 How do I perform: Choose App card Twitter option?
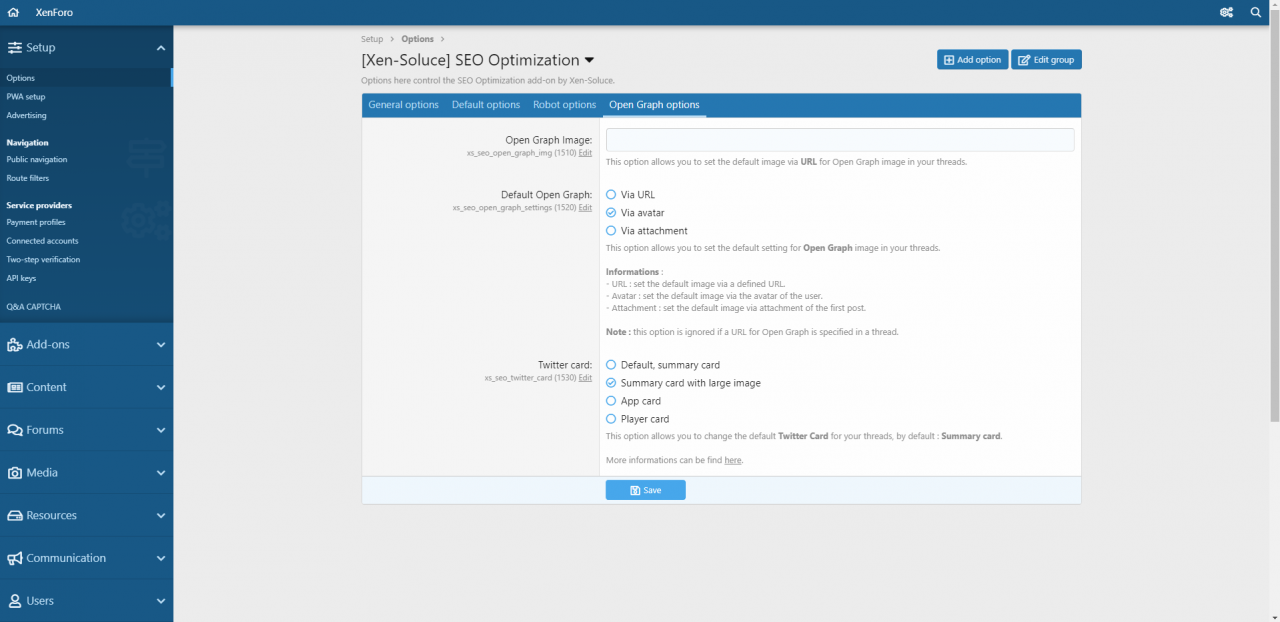click(611, 401)
